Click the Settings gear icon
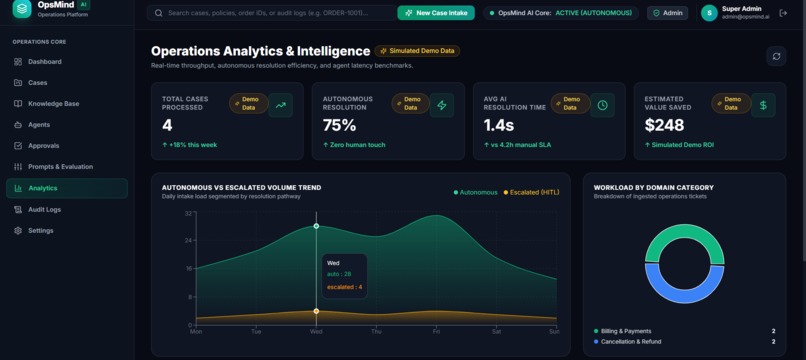This screenshot has width=806, height=360. pyautogui.click(x=18, y=231)
